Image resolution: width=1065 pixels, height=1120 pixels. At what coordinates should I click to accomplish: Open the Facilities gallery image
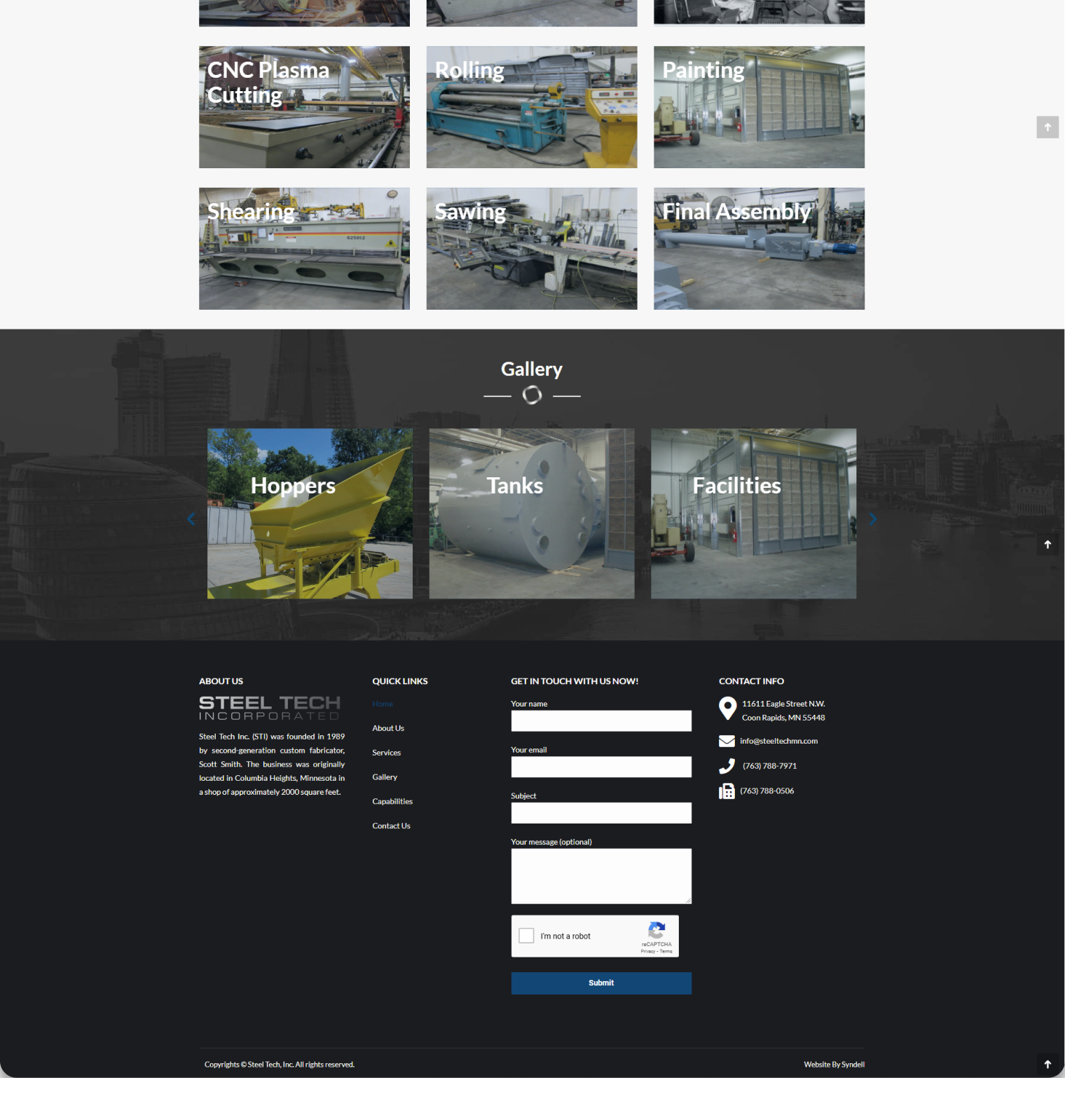click(753, 514)
